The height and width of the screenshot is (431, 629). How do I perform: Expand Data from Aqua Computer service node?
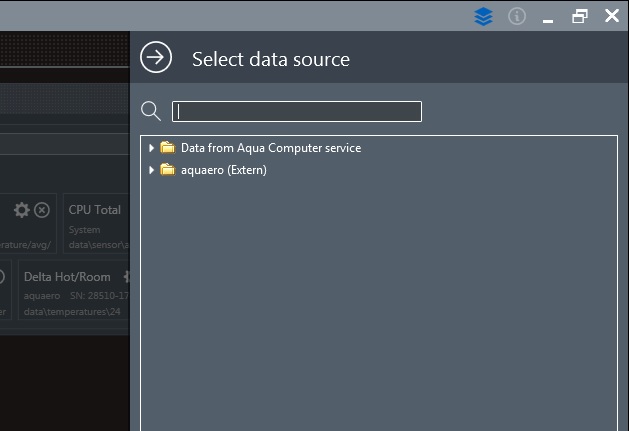(151, 148)
